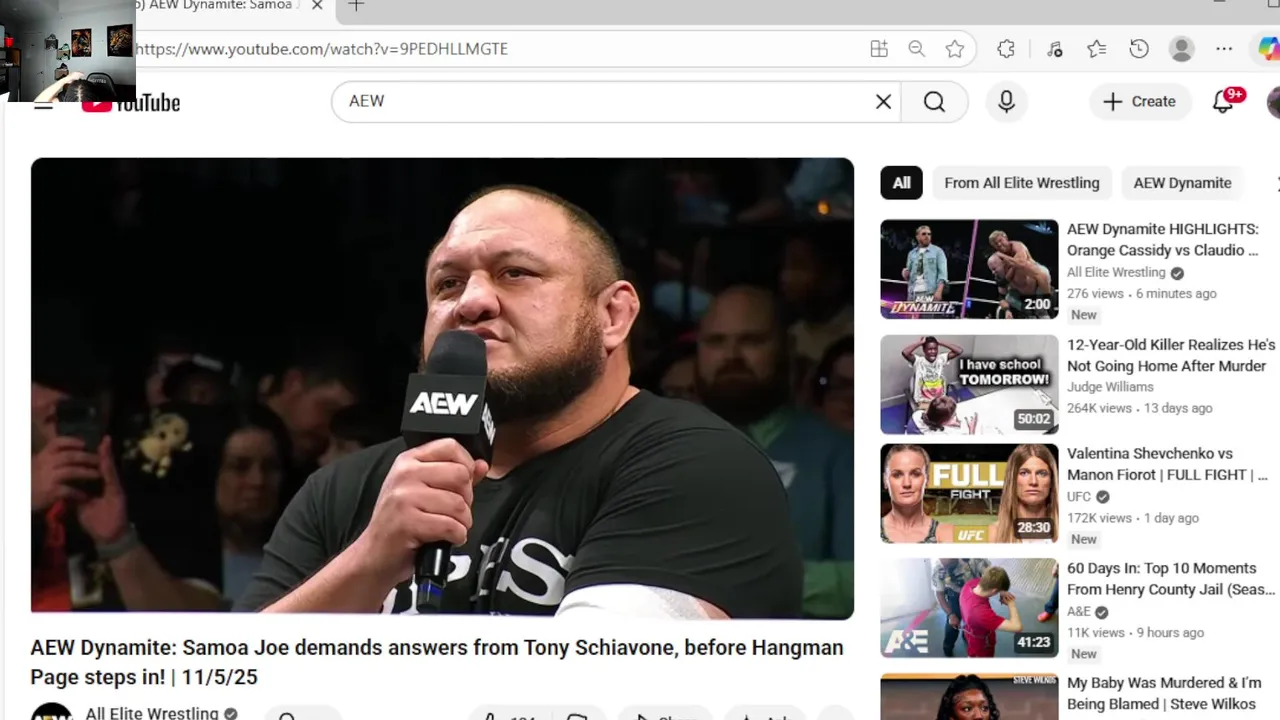Image resolution: width=1280 pixels, height=720 pixels.
Task: Open AEW Dynamite HIGHLIGHTS title link
Action: 1163,240
